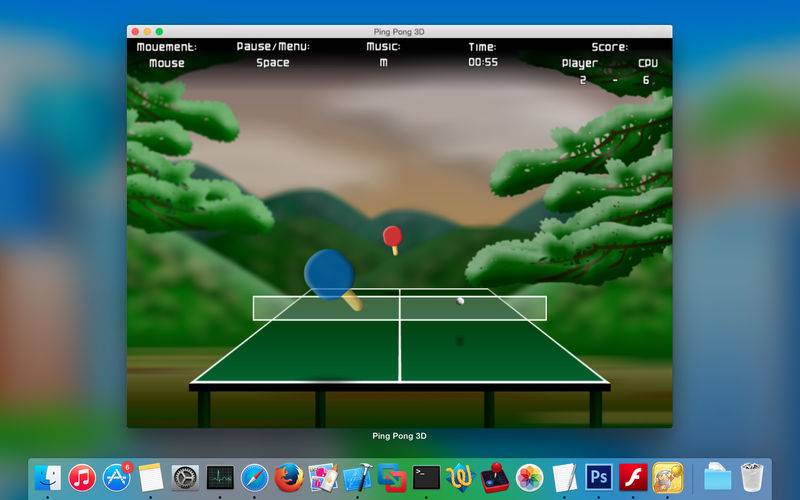
Task: Click the Ping Pong 3D caption below window
Action: pos(399,436)
